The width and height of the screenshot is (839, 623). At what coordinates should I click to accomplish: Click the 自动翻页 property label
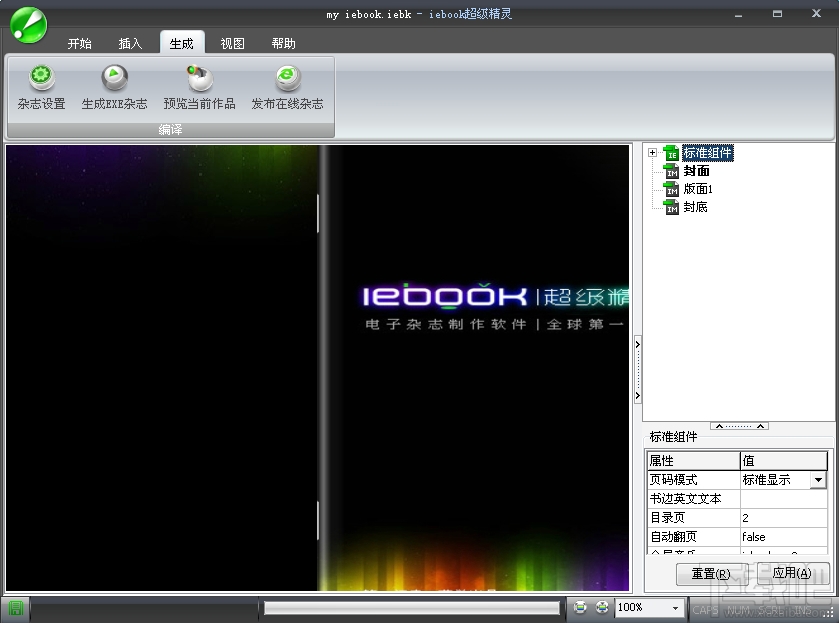click(x=693, y=537)
